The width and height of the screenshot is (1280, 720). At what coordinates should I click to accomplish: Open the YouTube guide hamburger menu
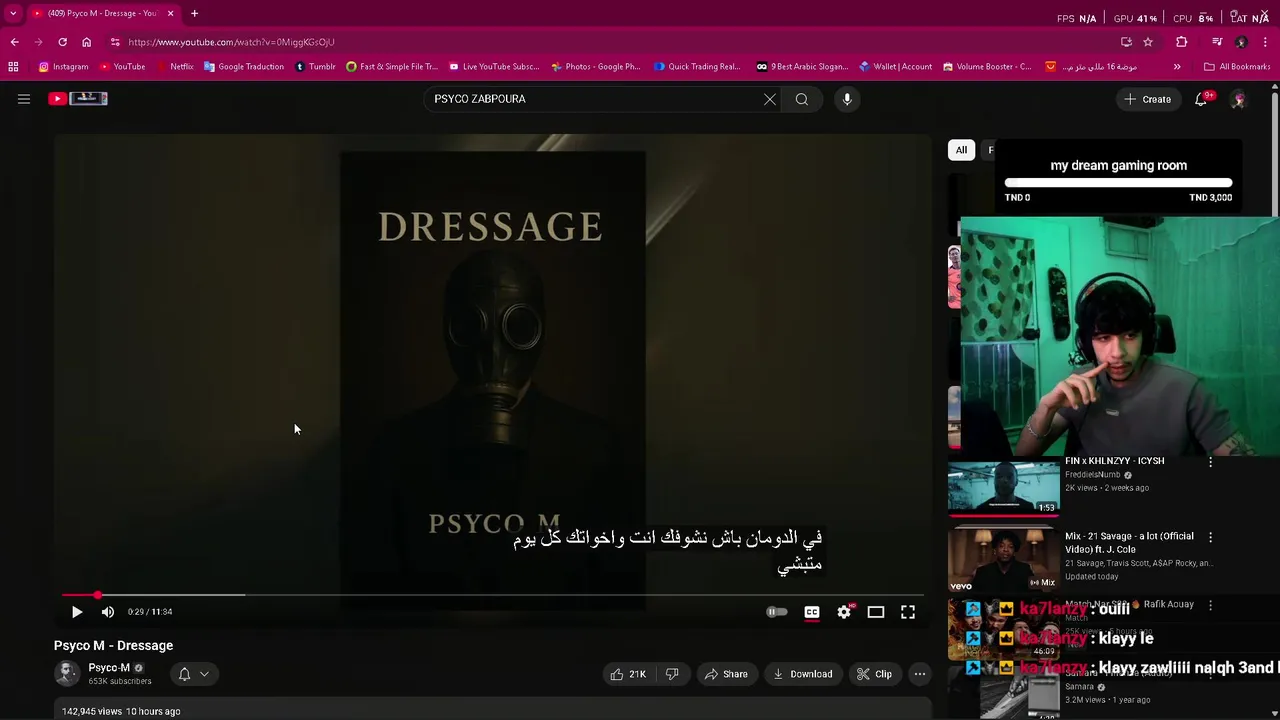24,99
